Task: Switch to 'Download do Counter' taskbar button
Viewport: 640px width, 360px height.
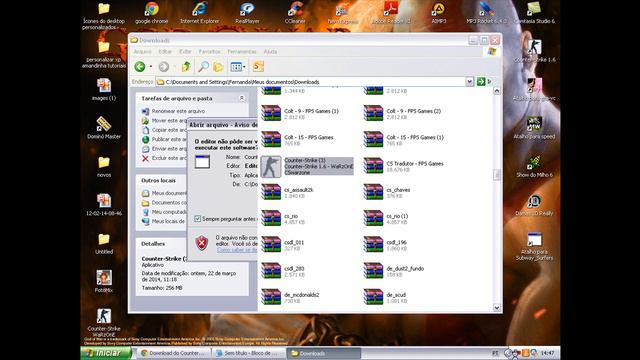Action: coord(173,353)
